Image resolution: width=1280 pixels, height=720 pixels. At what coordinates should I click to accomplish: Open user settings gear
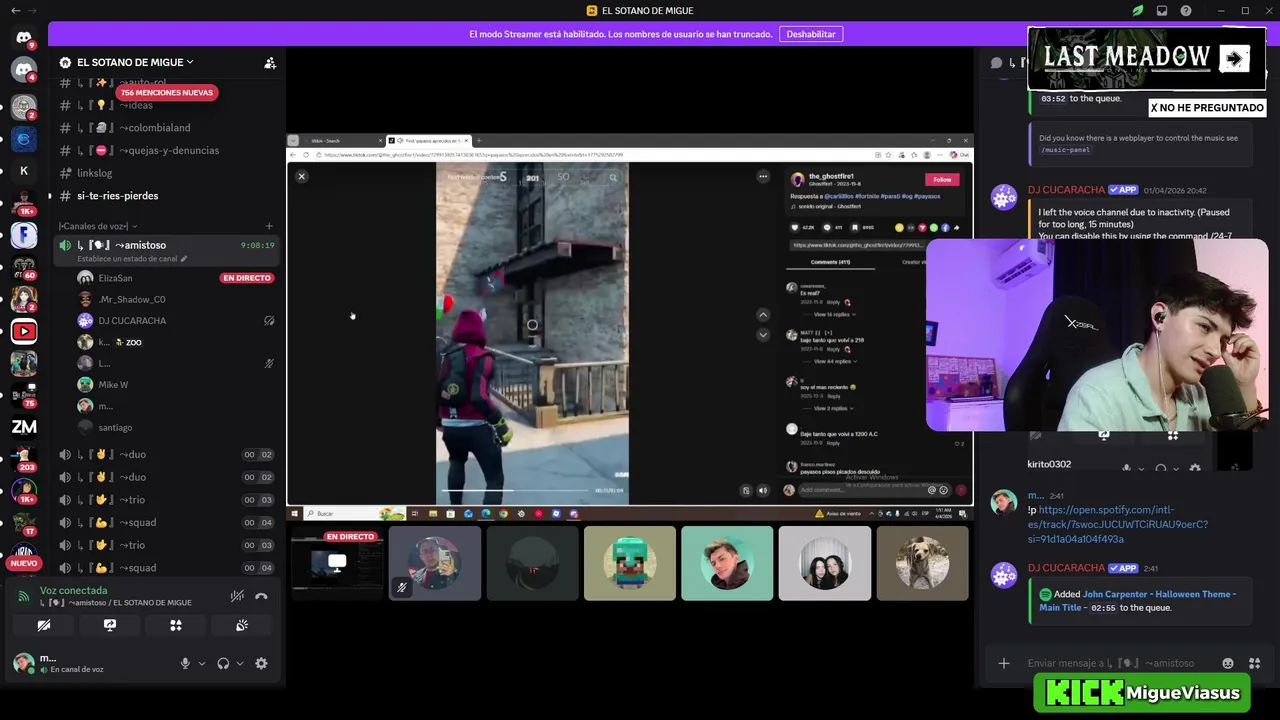[261, 663]
